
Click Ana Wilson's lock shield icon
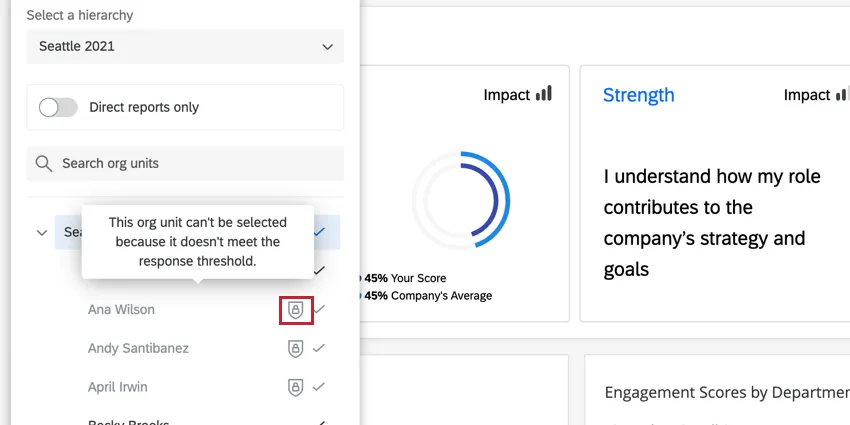click(295, 310)
